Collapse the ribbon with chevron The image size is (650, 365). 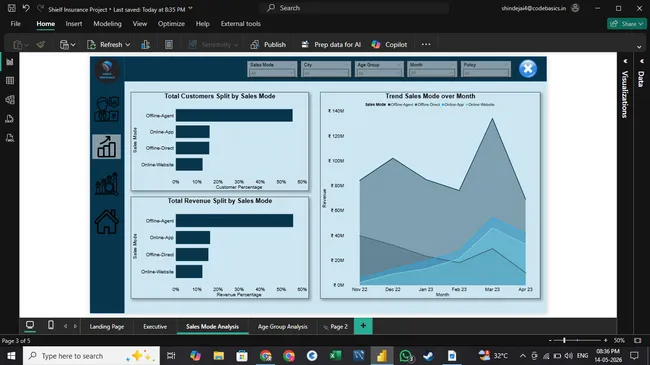coord(639,47)
